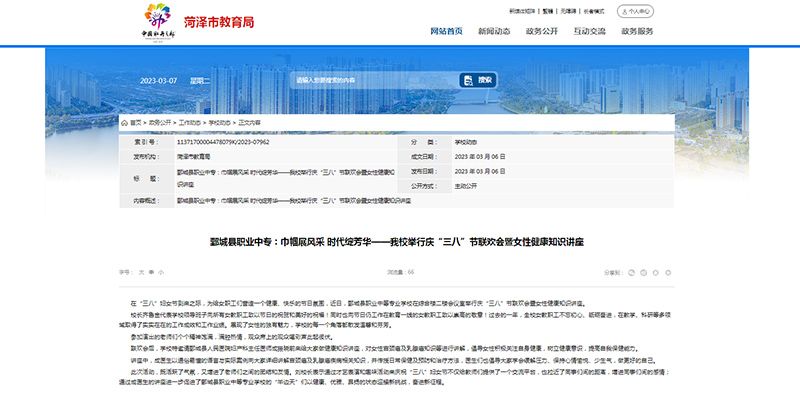Click the date text 2023-03-07

coord(159,81)
